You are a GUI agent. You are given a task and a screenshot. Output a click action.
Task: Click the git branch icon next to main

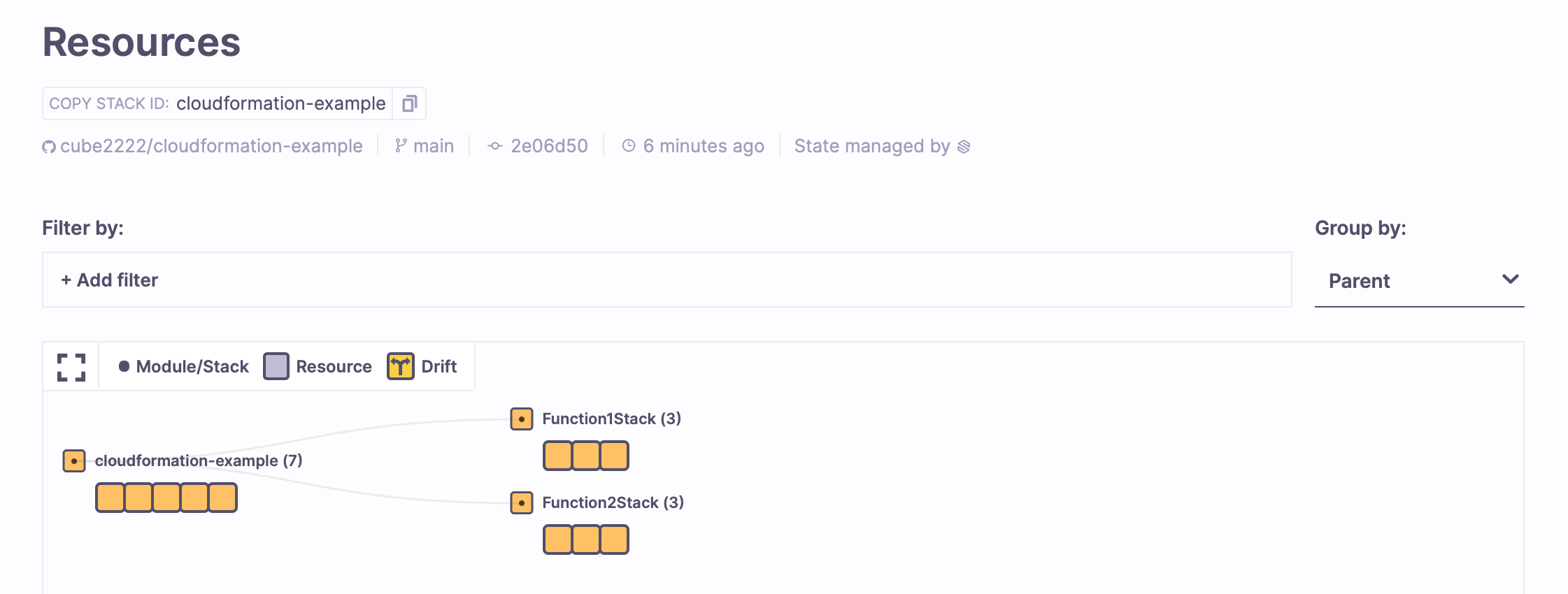401,145
